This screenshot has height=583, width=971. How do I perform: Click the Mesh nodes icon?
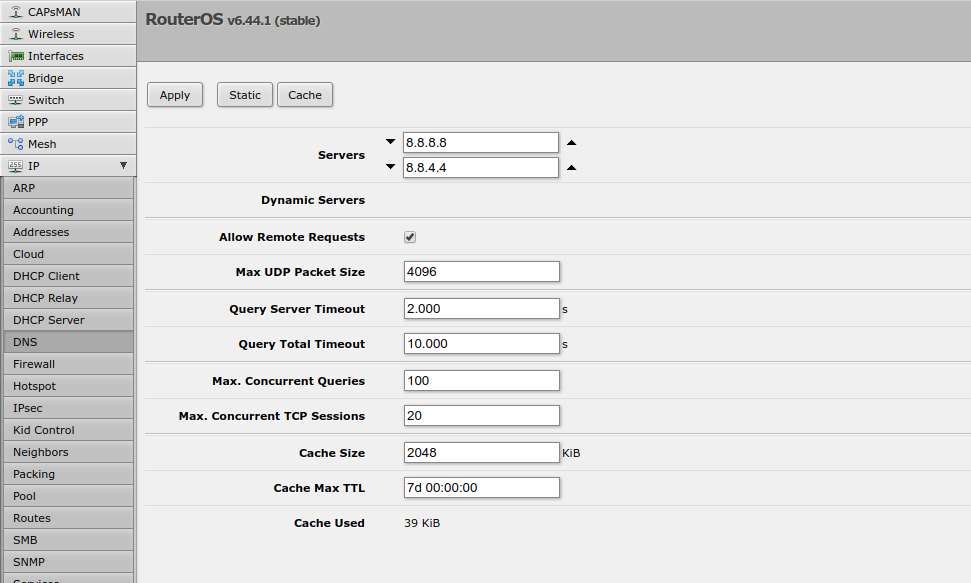pyautogui.click(x=16, y=144)
